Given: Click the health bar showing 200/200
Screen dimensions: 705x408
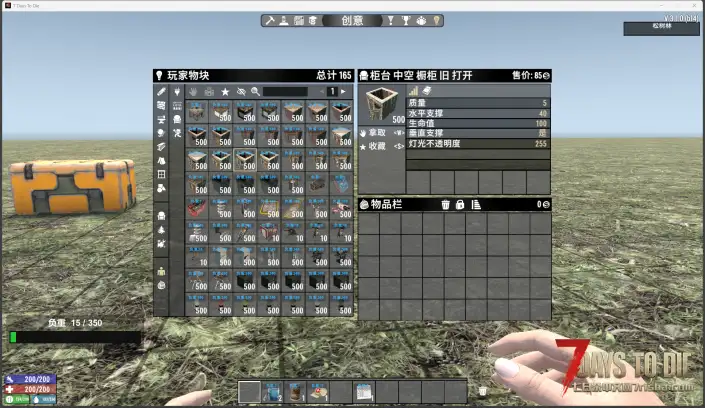Looking at the screenshot, I should tap(30, 389).
